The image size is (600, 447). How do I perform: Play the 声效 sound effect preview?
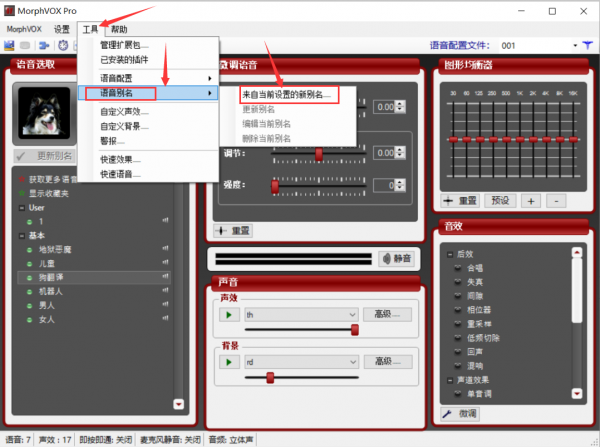coord(229,315)
